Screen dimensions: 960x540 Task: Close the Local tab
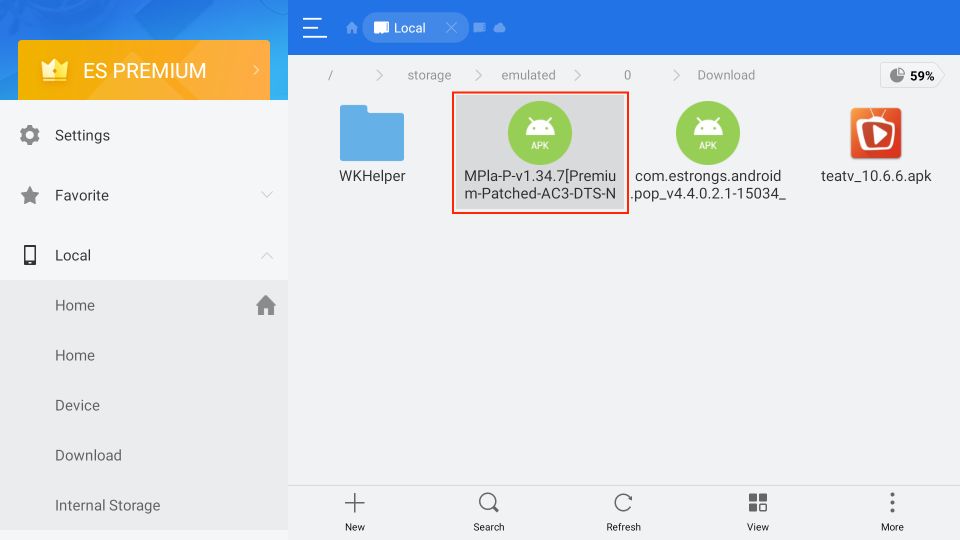click(x=451, y=28)
